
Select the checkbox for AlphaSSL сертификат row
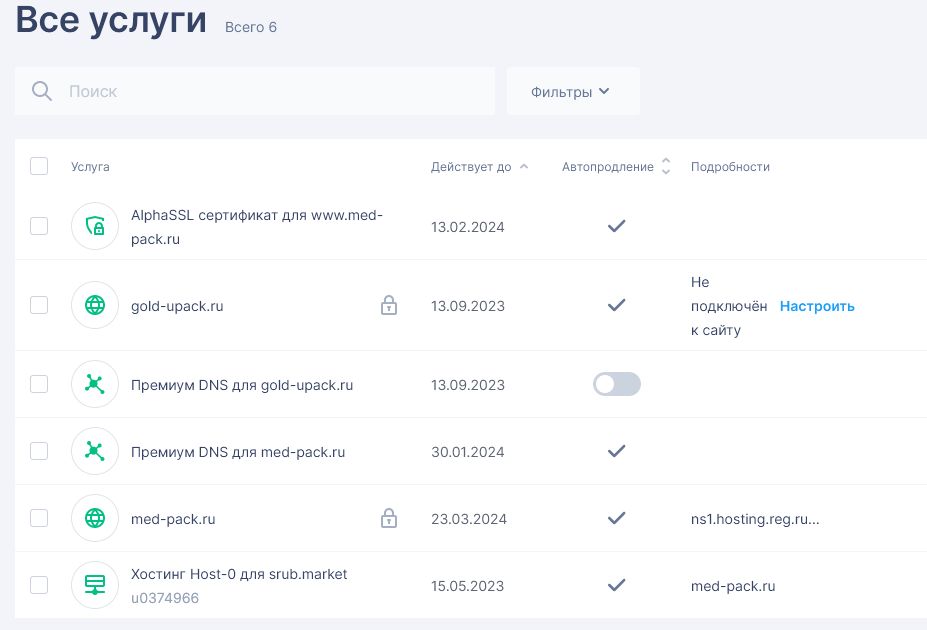(x=39, y=227)
